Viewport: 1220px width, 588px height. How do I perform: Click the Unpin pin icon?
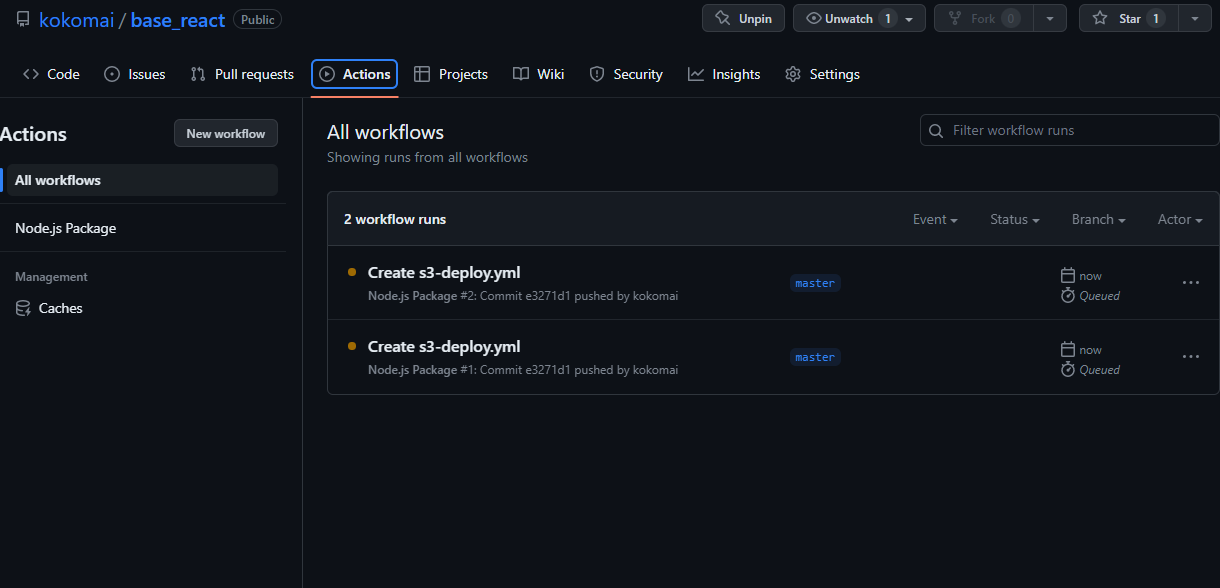723,18
